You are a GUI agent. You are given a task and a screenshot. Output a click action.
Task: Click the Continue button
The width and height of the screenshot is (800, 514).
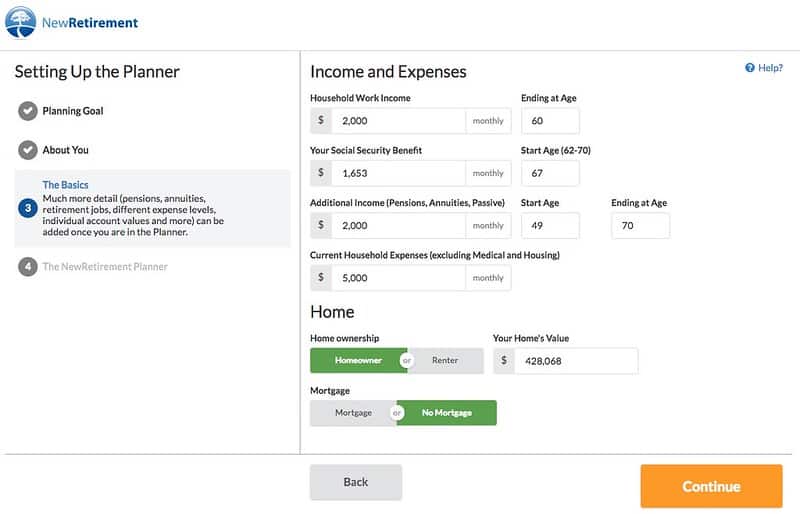(x=711, y=486)
